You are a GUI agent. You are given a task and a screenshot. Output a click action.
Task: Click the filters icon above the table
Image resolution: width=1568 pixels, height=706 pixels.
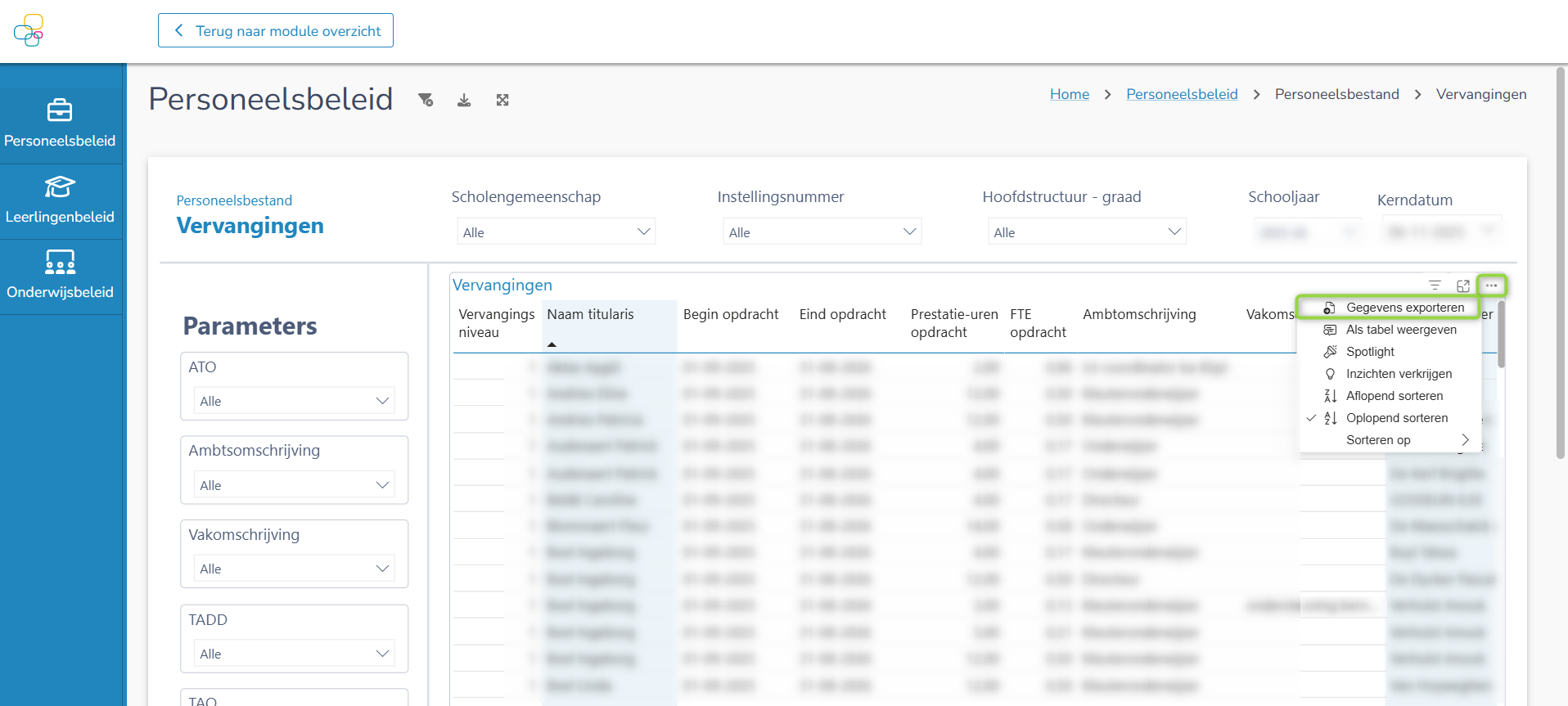[1435, 286]
